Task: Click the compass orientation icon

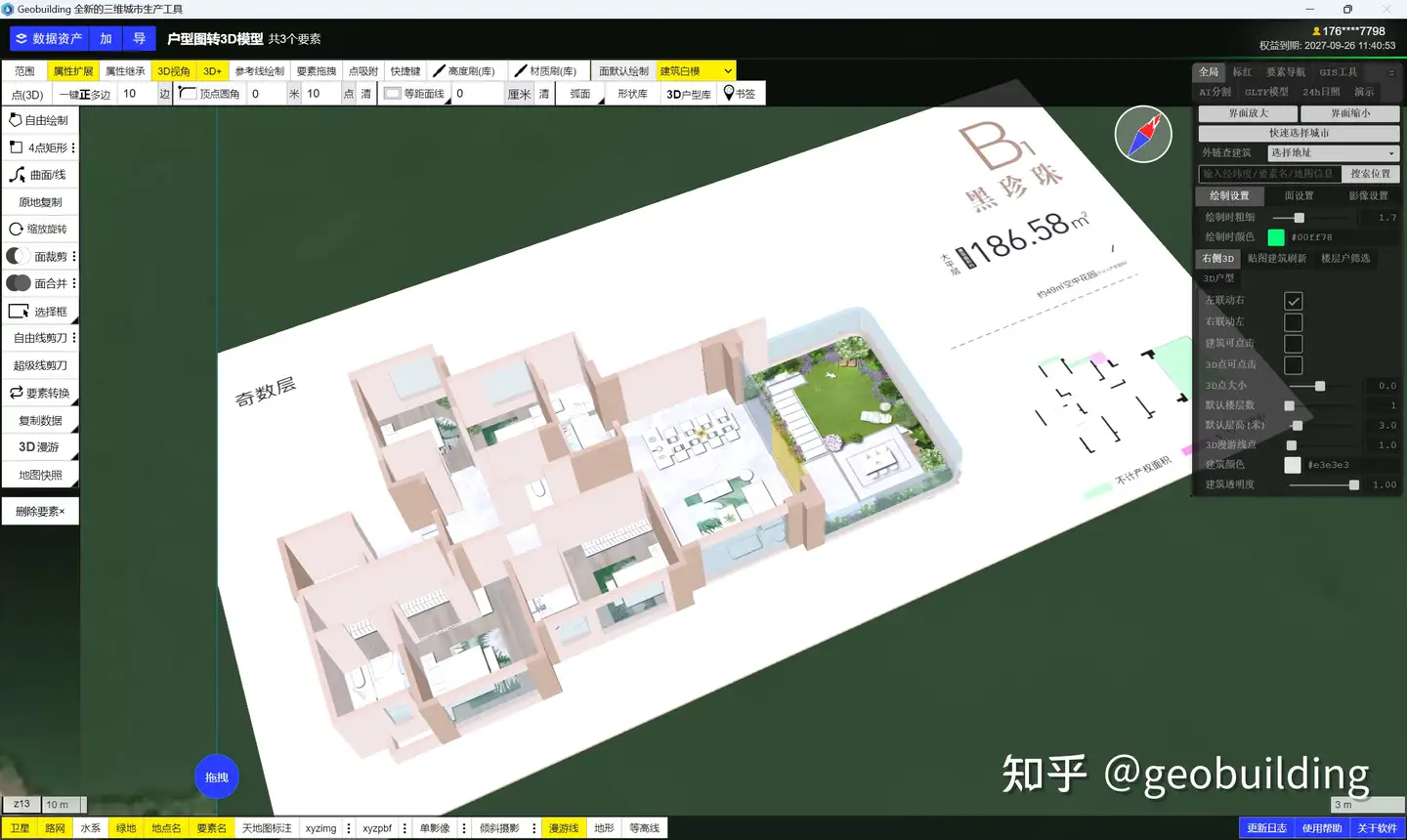Action: pos(1143,135)
